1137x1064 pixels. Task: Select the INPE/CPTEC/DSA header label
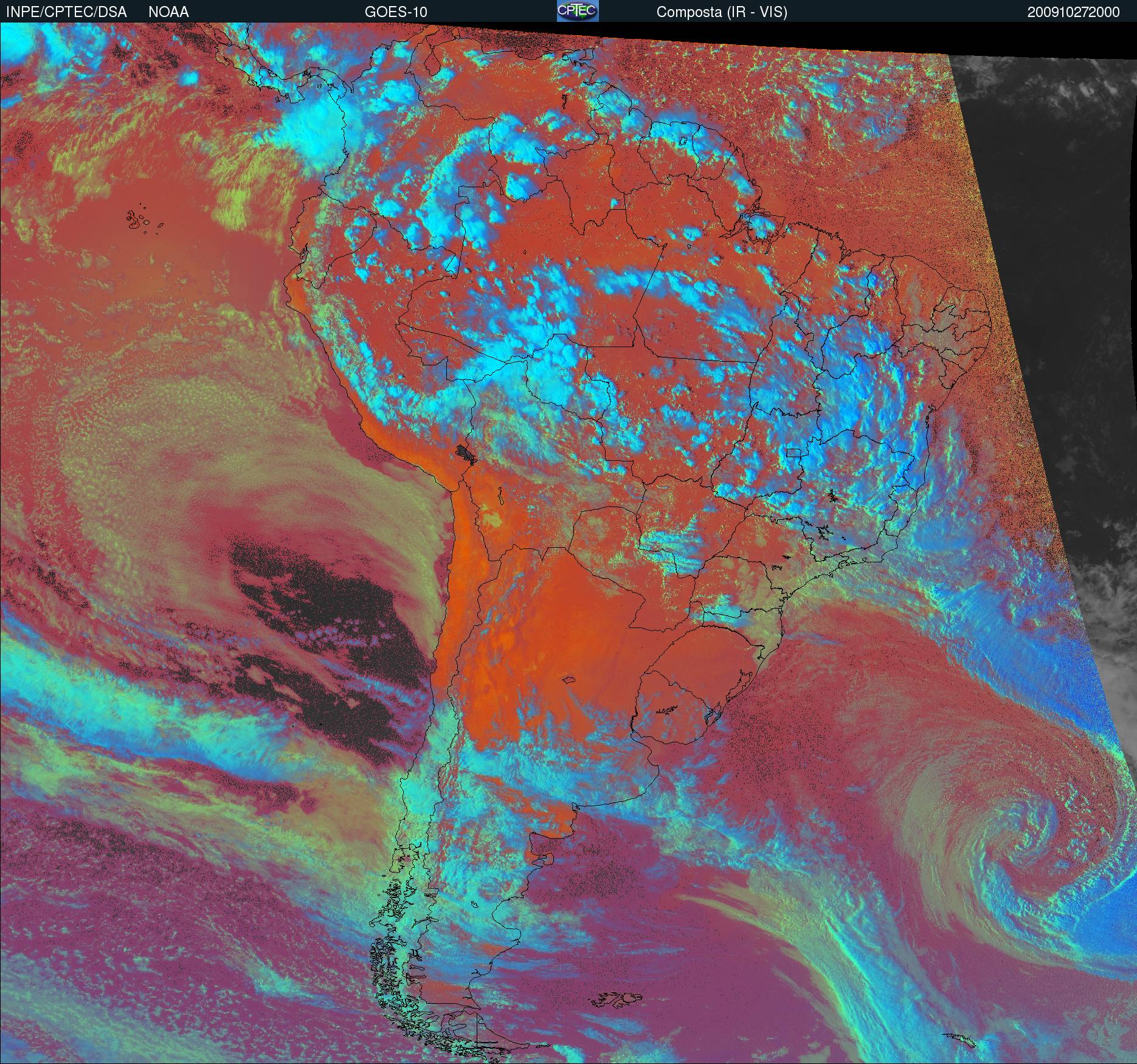(x=66, y=12)
